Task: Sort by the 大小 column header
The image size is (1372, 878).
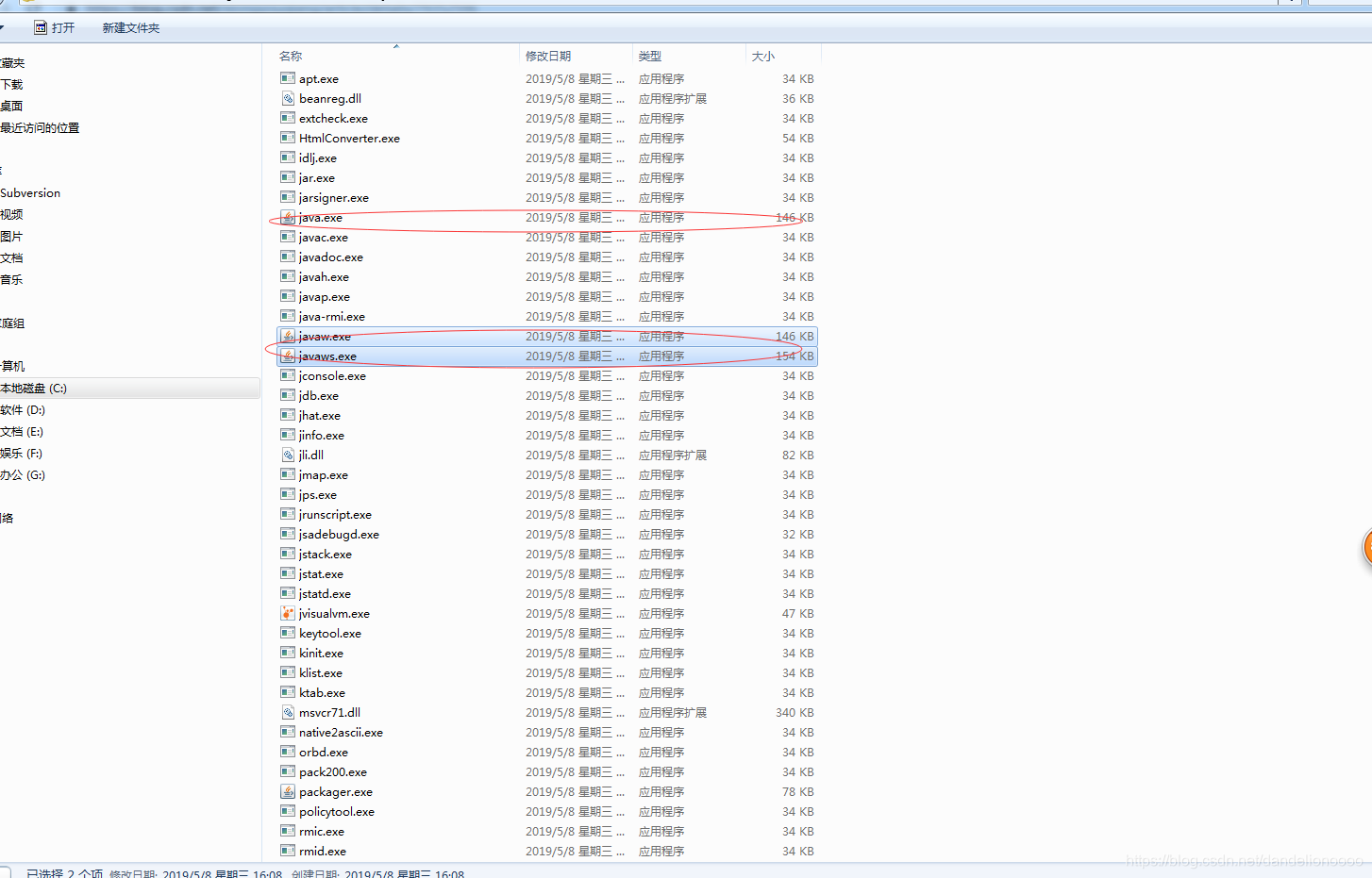Action: [763, 57]
